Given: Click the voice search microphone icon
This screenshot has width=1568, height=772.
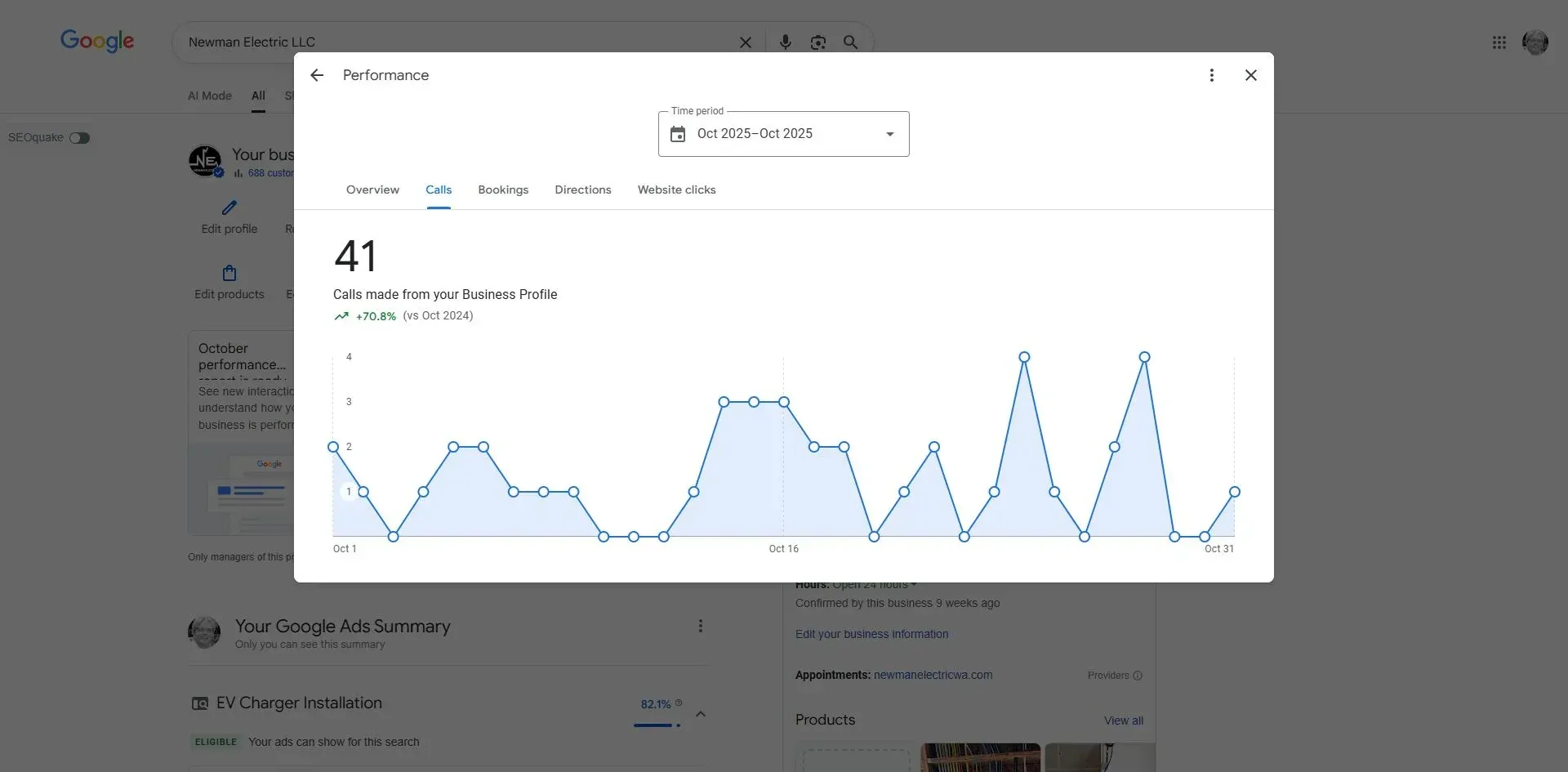Looking at the screenshot, I should coord(786,42).
